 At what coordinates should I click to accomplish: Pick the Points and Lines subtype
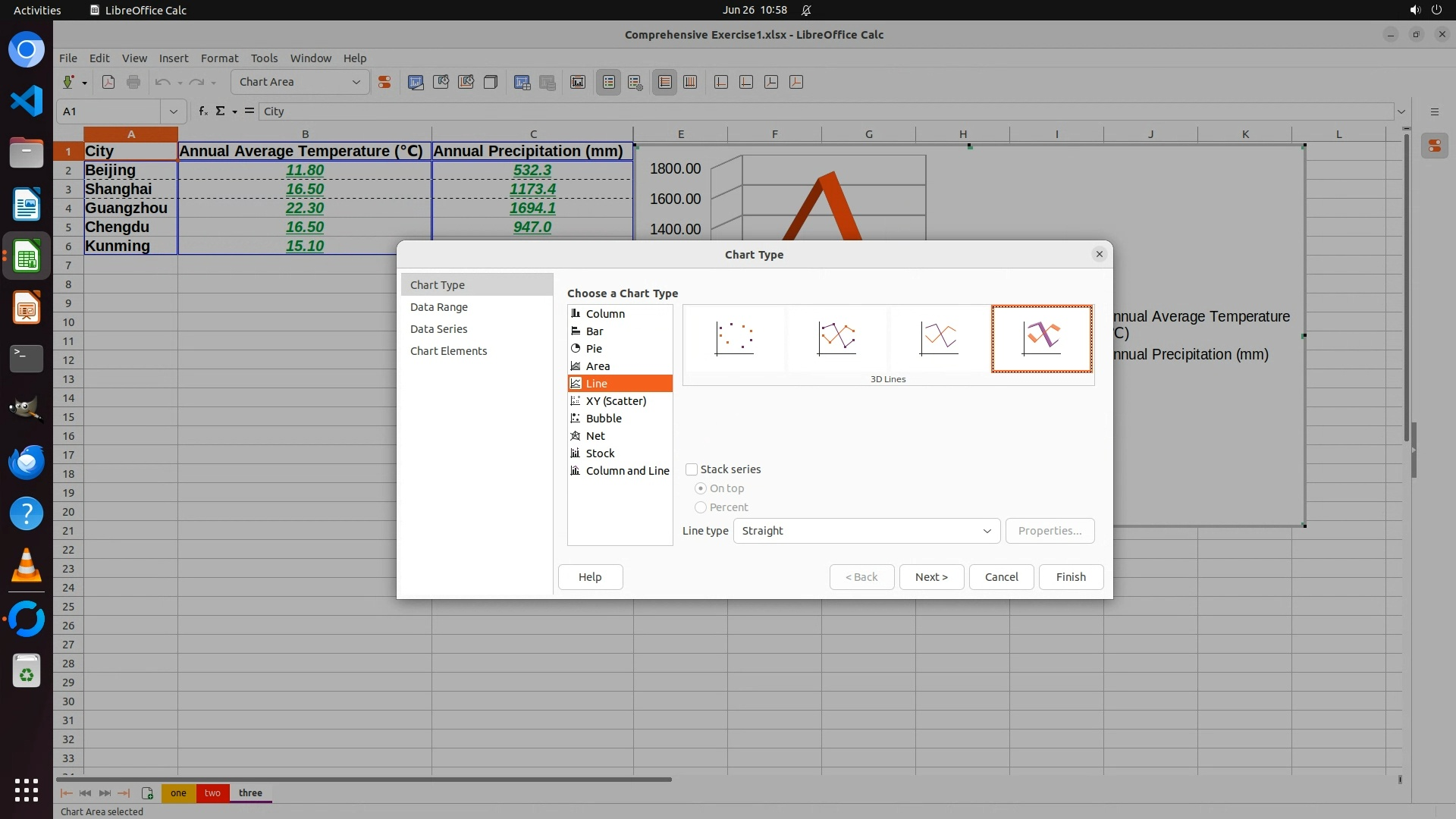point(836,338)
